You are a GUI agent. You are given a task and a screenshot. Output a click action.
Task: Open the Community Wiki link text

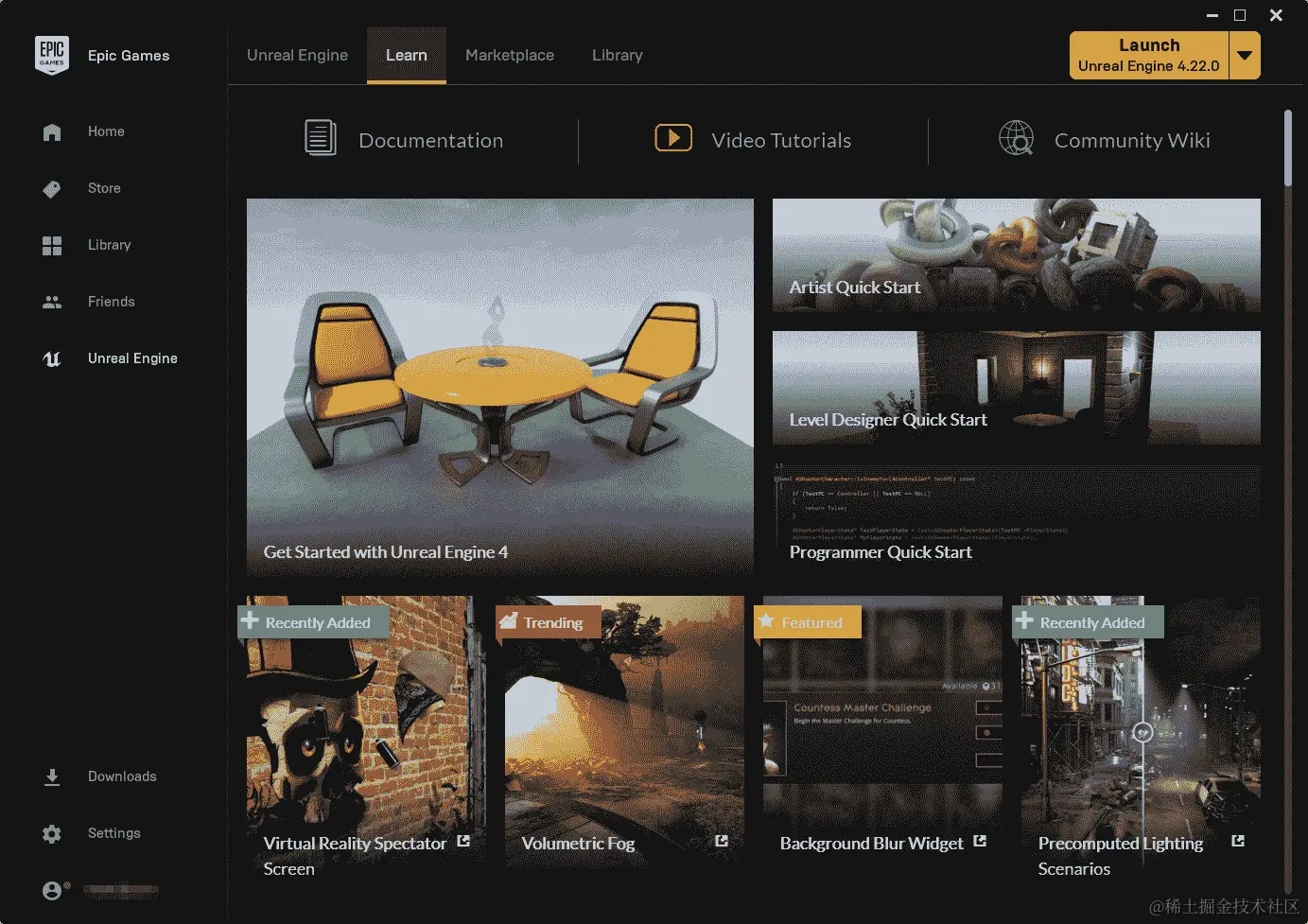pos(1132,141)
